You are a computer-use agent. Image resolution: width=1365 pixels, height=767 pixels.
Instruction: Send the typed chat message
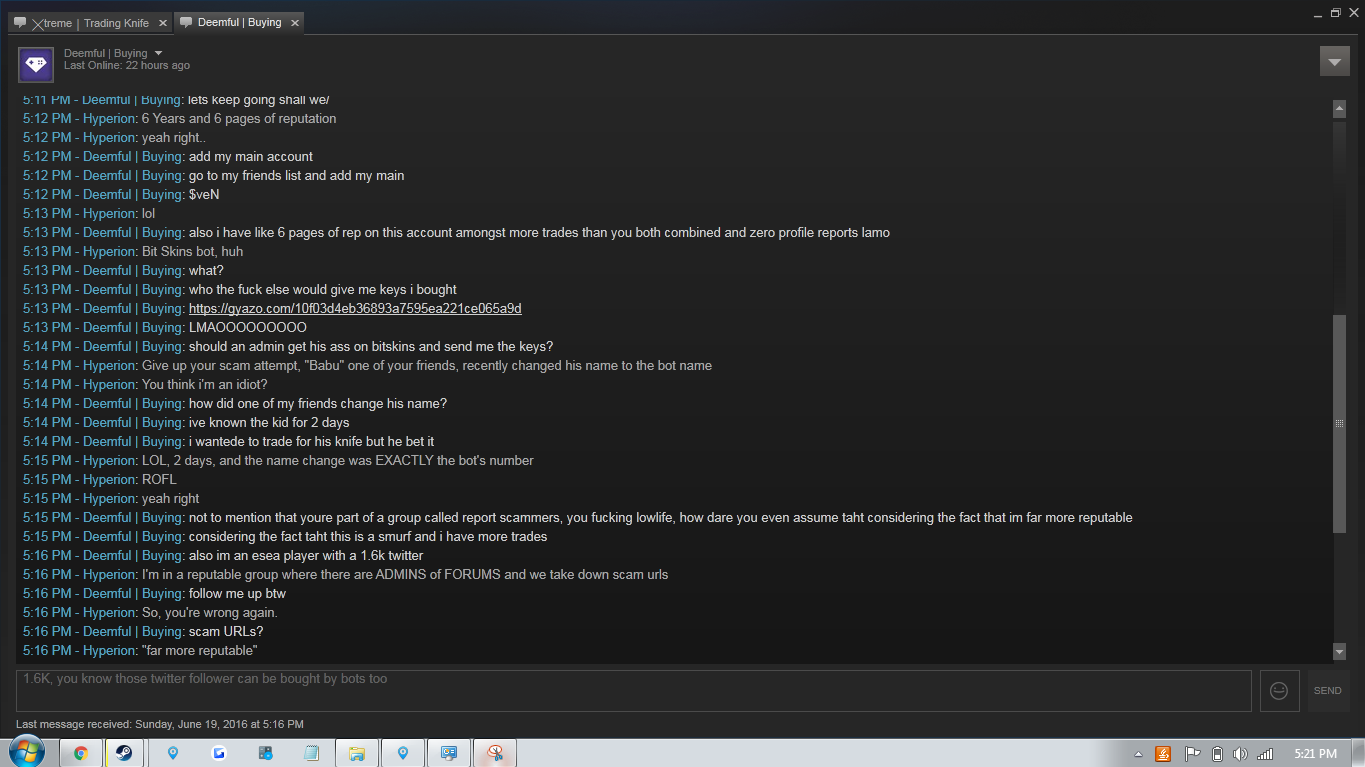(x=1328, y=691)
